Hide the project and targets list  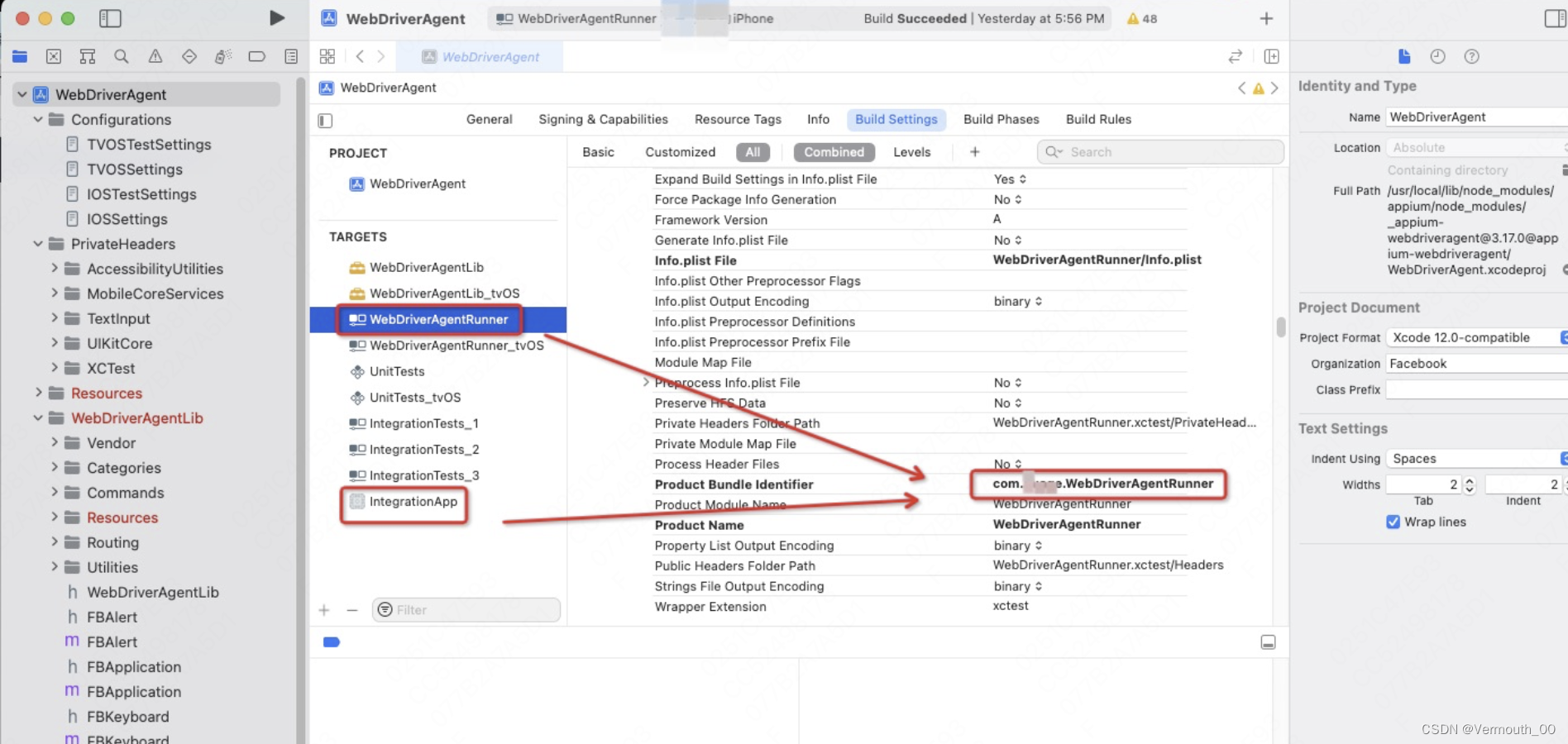pos(325,121)
